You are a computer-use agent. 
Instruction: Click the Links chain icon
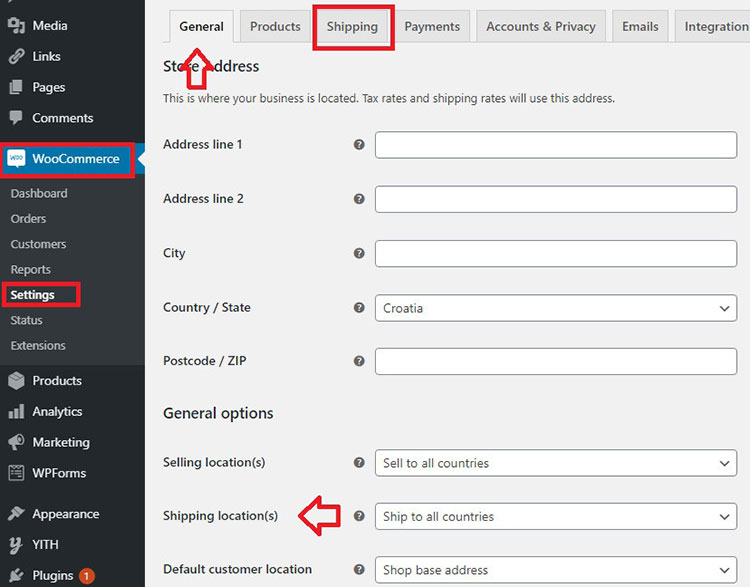[16, 56]
